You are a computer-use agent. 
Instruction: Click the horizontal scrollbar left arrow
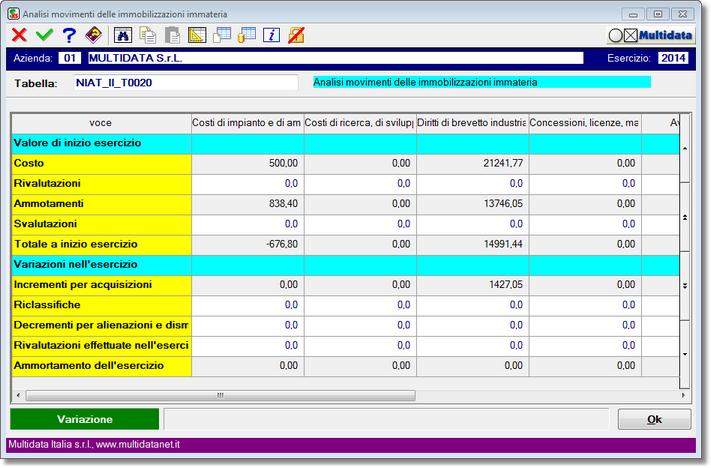click(x=18, y=395)
